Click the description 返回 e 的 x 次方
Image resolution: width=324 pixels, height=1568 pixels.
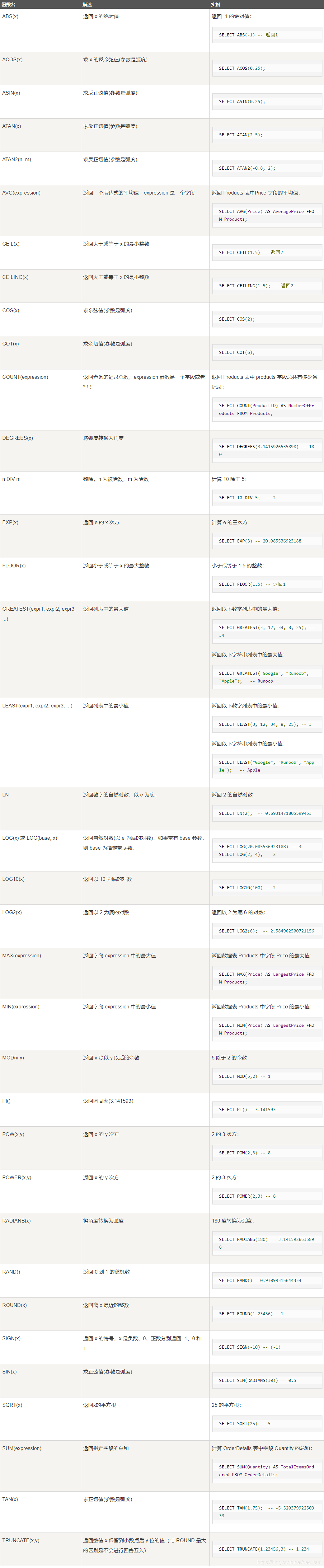point(101,523)
